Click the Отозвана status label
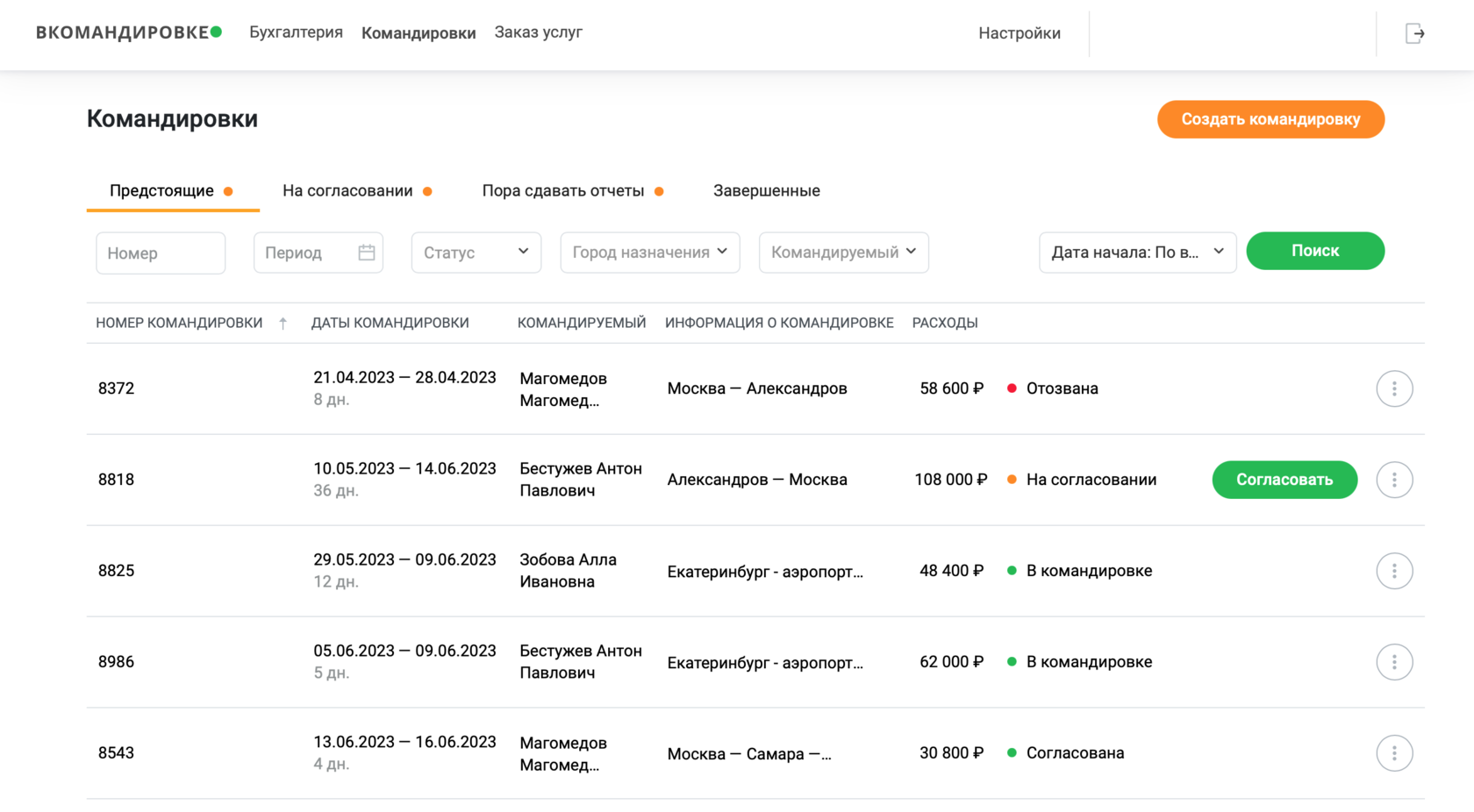 1062,388
